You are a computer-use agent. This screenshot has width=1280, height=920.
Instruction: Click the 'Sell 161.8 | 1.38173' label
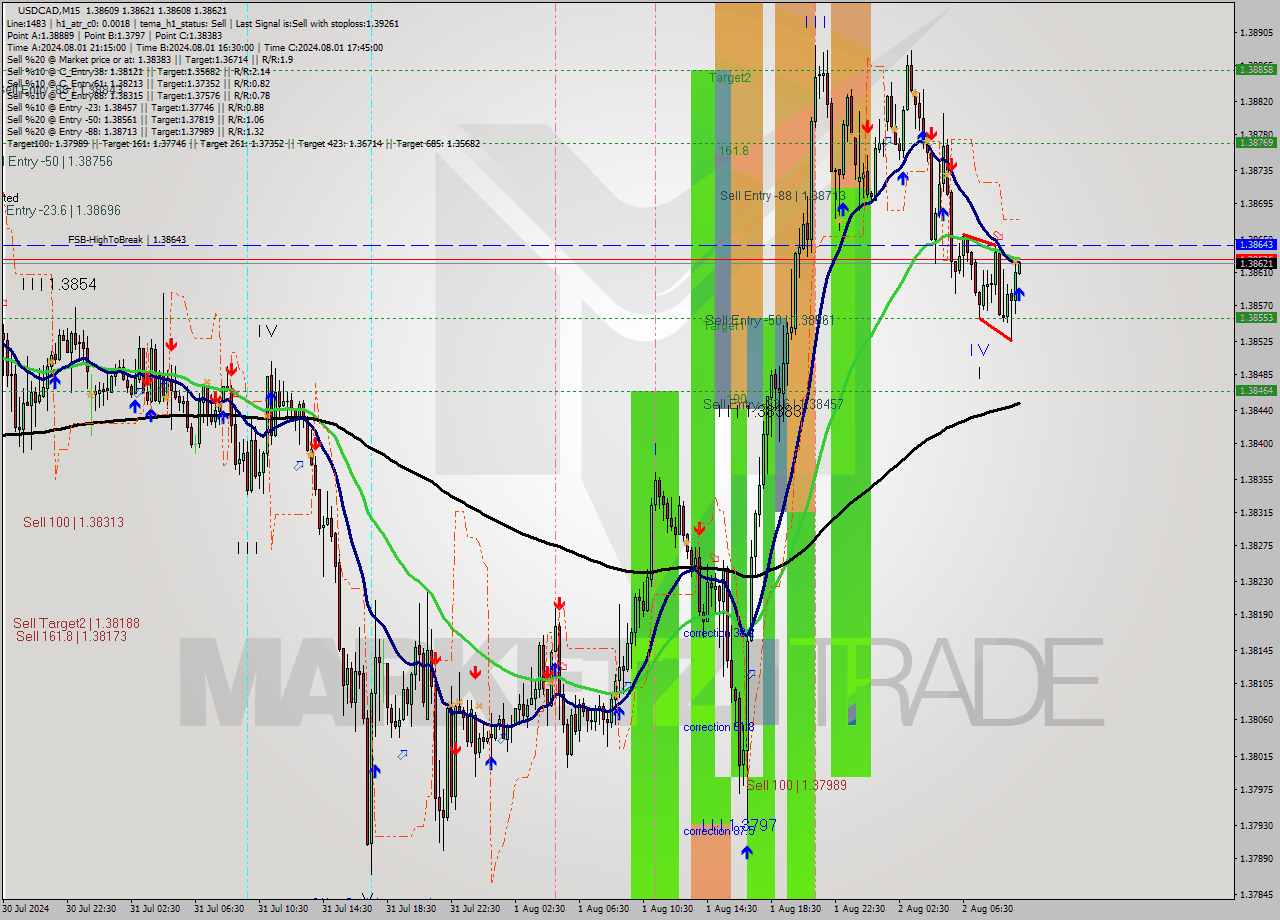click(x=71, y=636)
